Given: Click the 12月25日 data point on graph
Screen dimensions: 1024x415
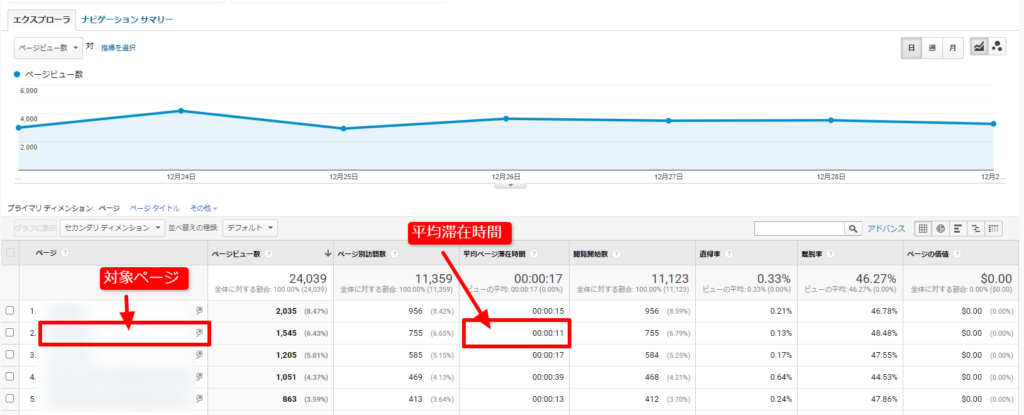Looking at the screenshot, I should 344,129.
